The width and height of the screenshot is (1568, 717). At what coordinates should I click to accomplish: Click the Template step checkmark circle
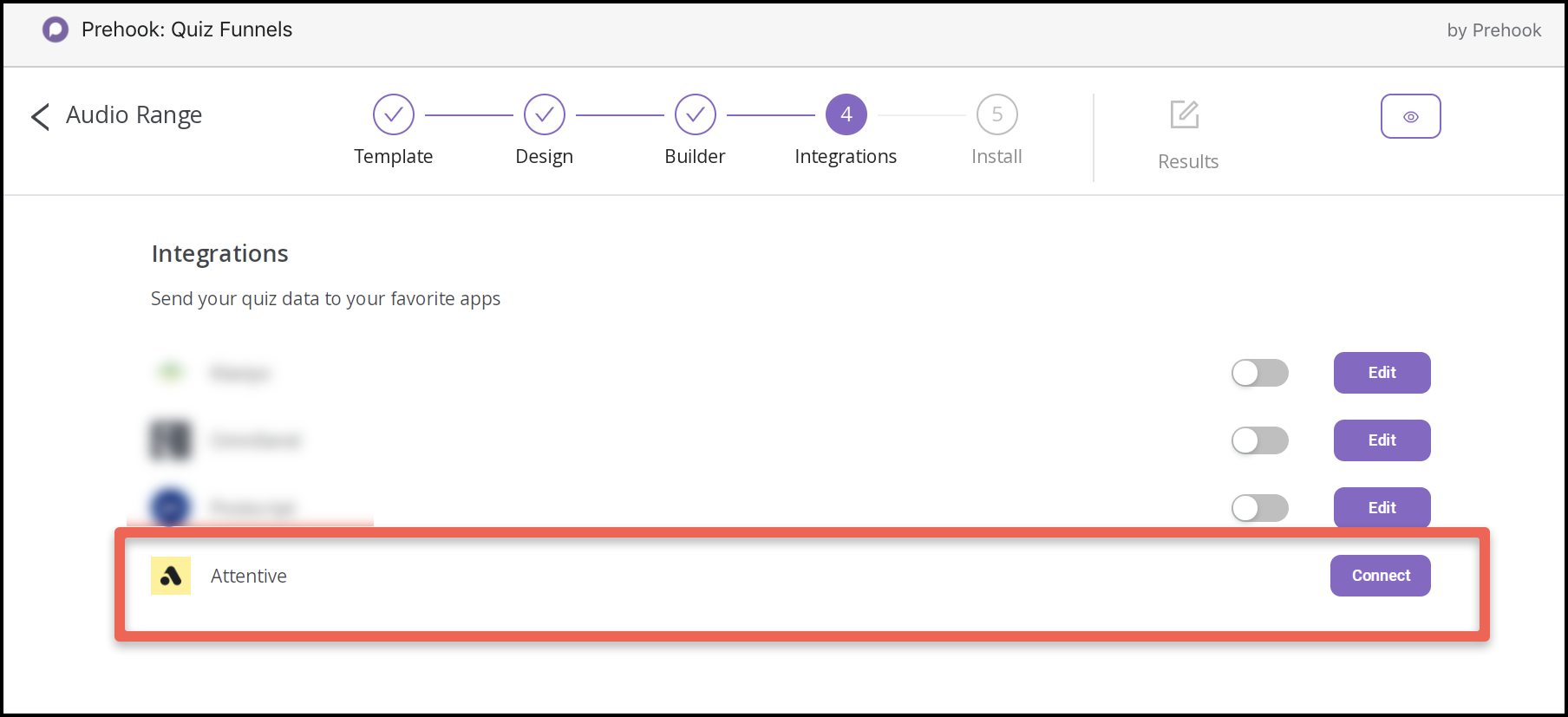click(394, 114)
